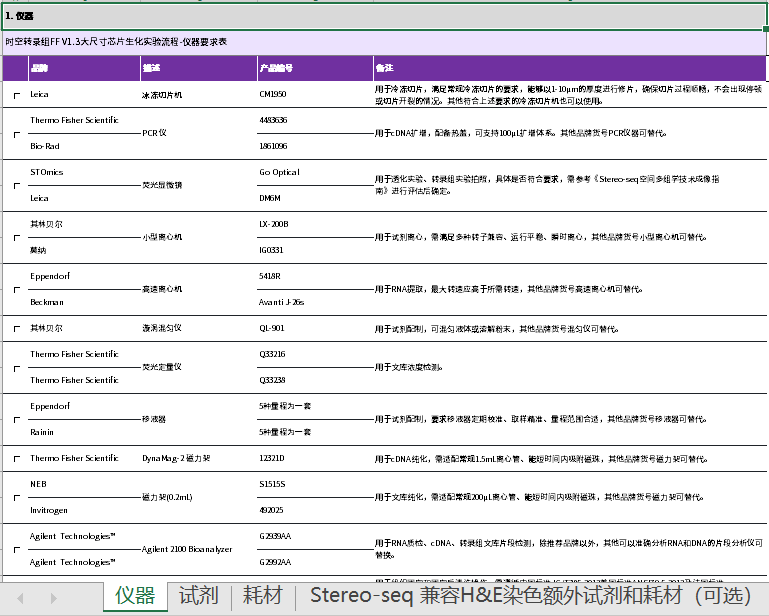Open the 耗材 sheet tab
The width and height of the screenshot is (769, 616).
262,596
